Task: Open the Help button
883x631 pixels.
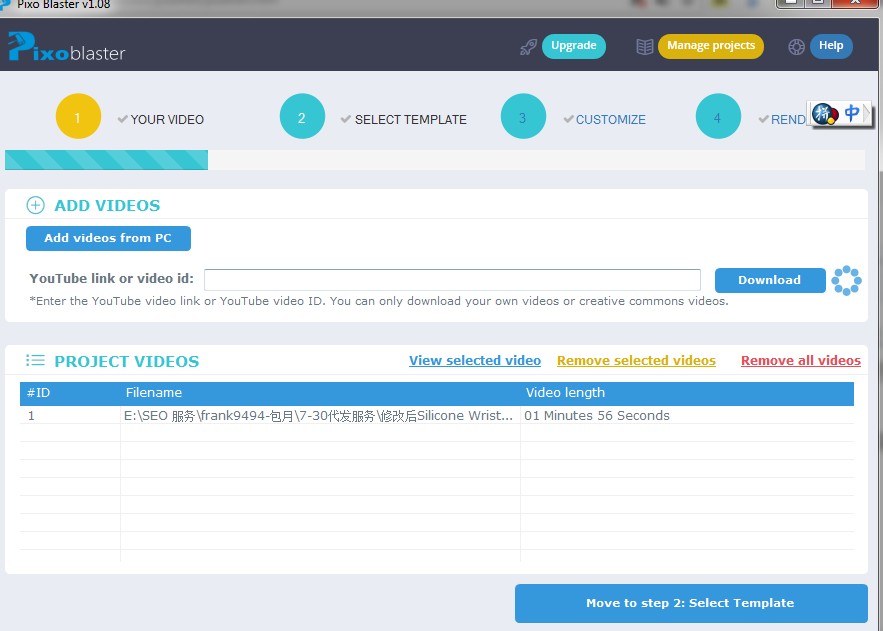Action: click(x=831, y=46)
